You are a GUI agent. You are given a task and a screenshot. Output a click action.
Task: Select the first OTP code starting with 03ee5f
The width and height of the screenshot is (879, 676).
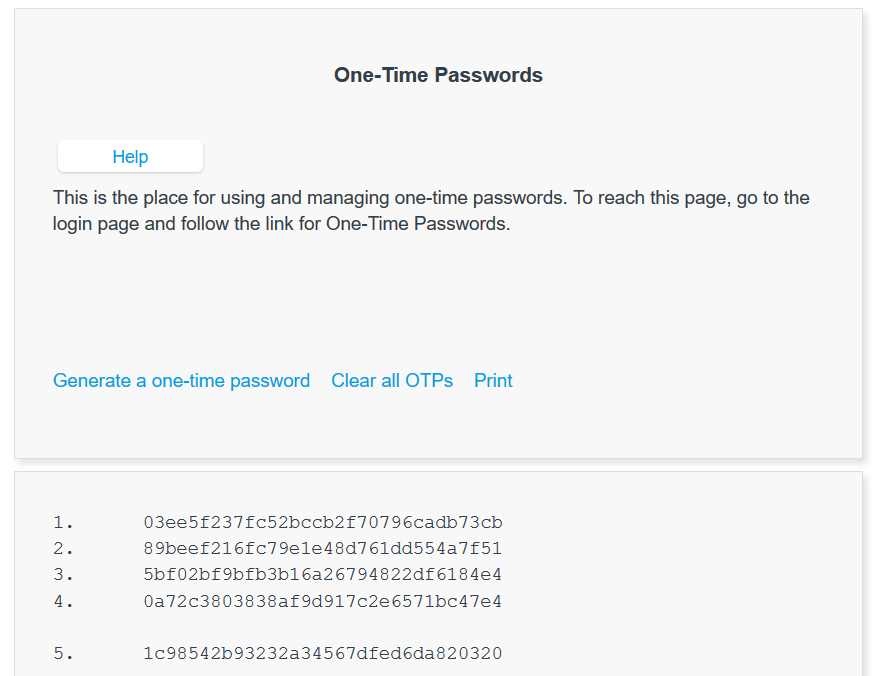point(322,523)
